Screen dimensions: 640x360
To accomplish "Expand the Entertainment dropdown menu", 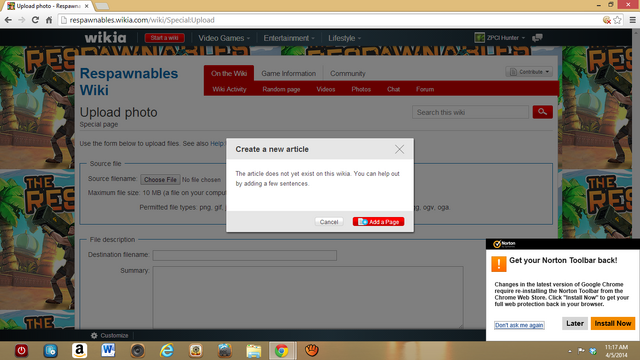I will click(x=289, y=38).
